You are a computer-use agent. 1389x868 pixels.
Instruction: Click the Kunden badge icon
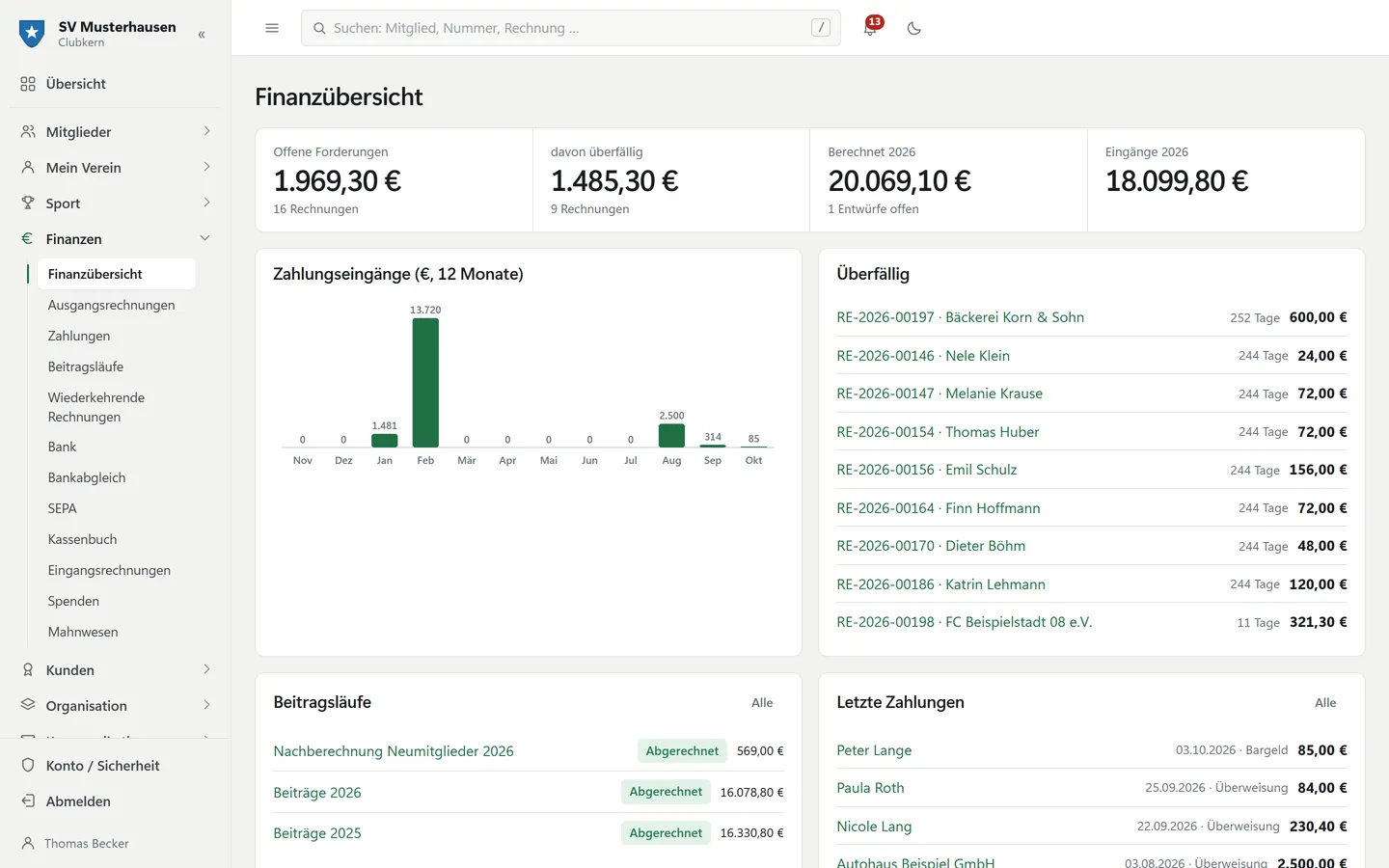pyautogui.click(x=28, y=670)
